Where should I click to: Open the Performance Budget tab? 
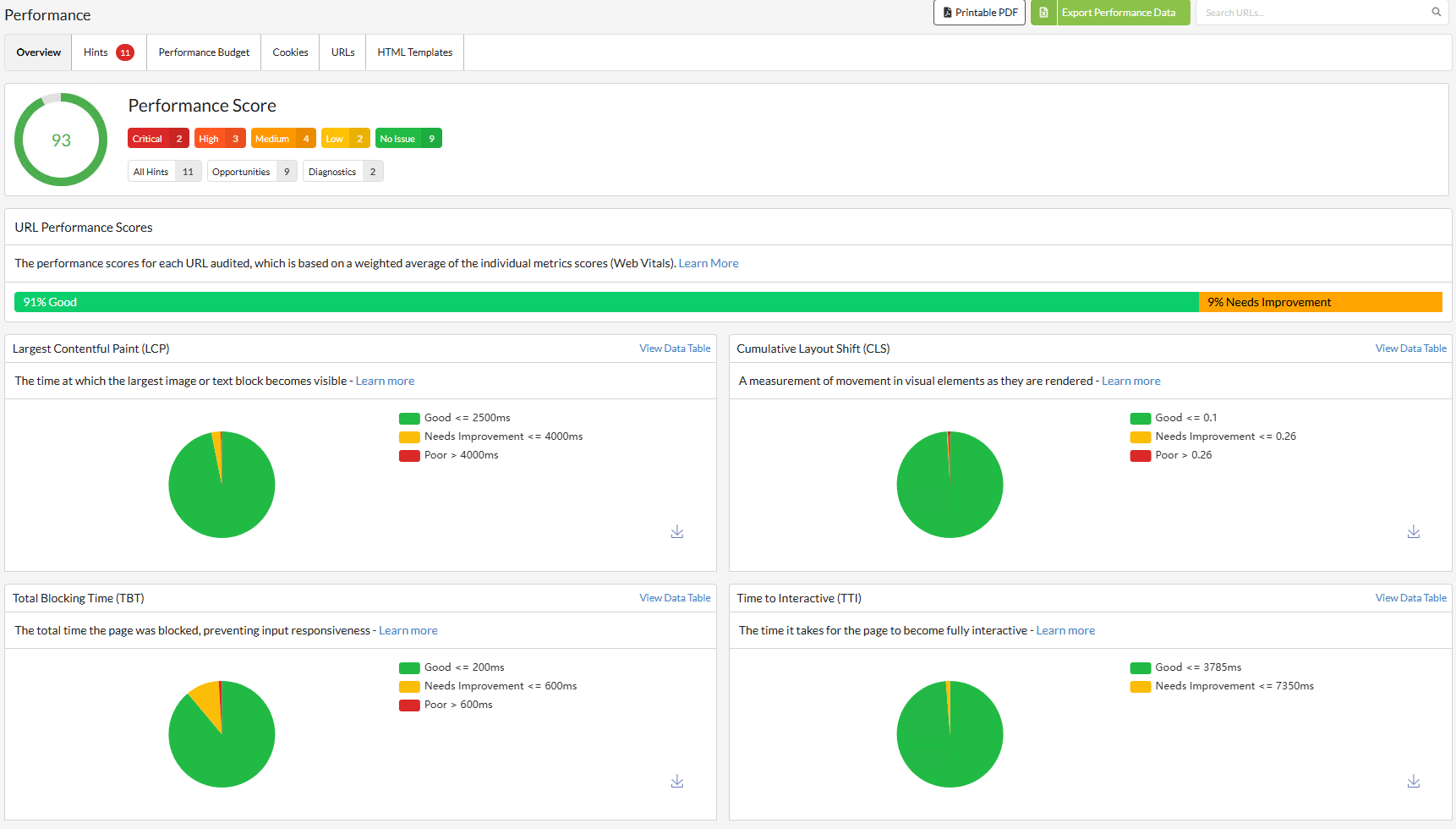pyautogui.click(x=204, y=52)
